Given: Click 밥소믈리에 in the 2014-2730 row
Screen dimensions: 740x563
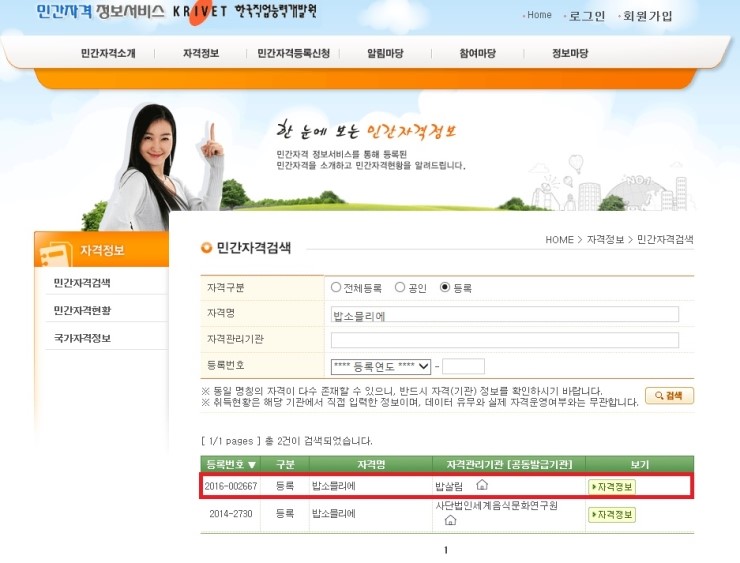Looking at the screenshot, I should pos(334,513).
